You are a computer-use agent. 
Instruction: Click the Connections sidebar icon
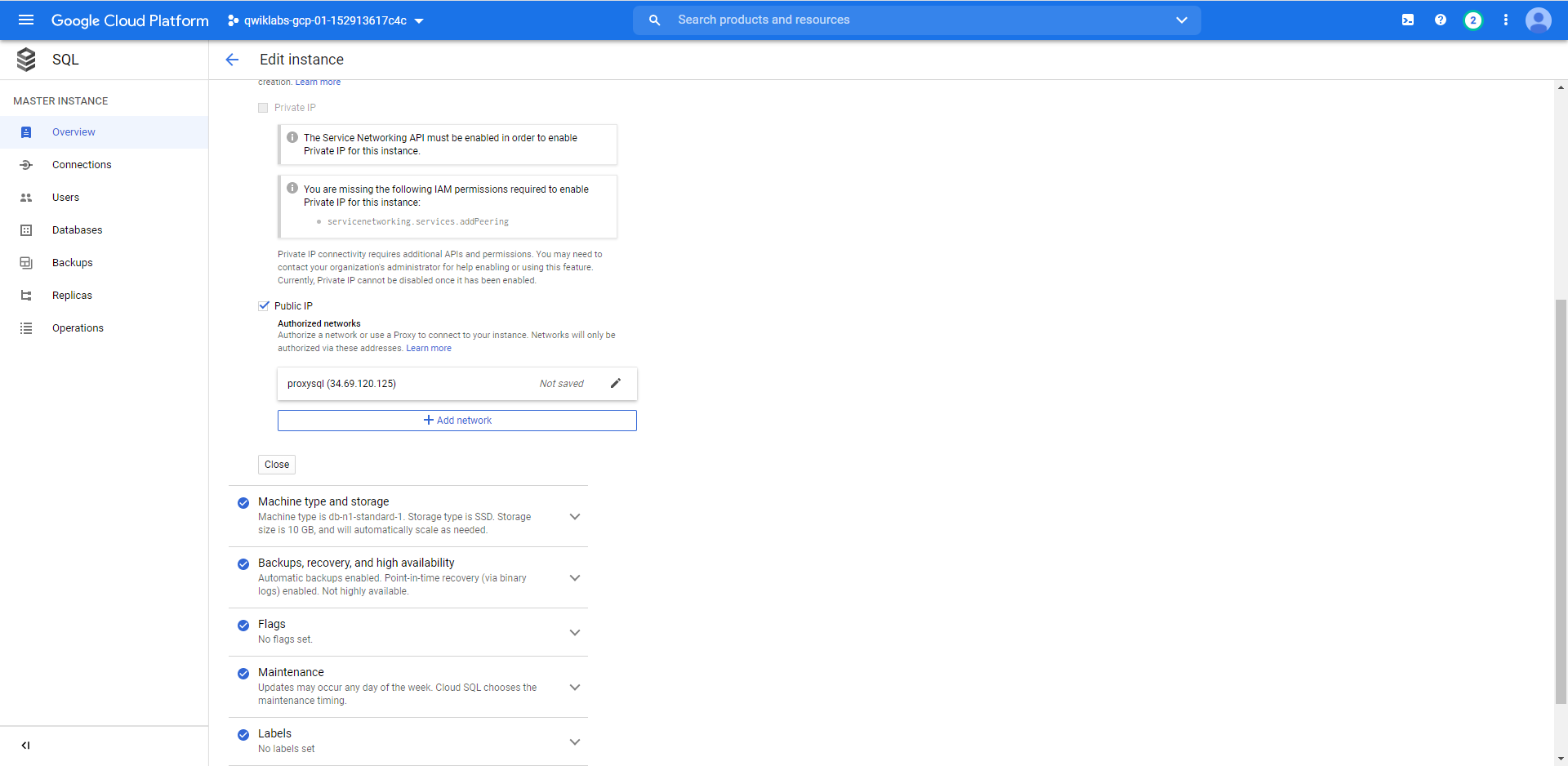pos(26,165)
